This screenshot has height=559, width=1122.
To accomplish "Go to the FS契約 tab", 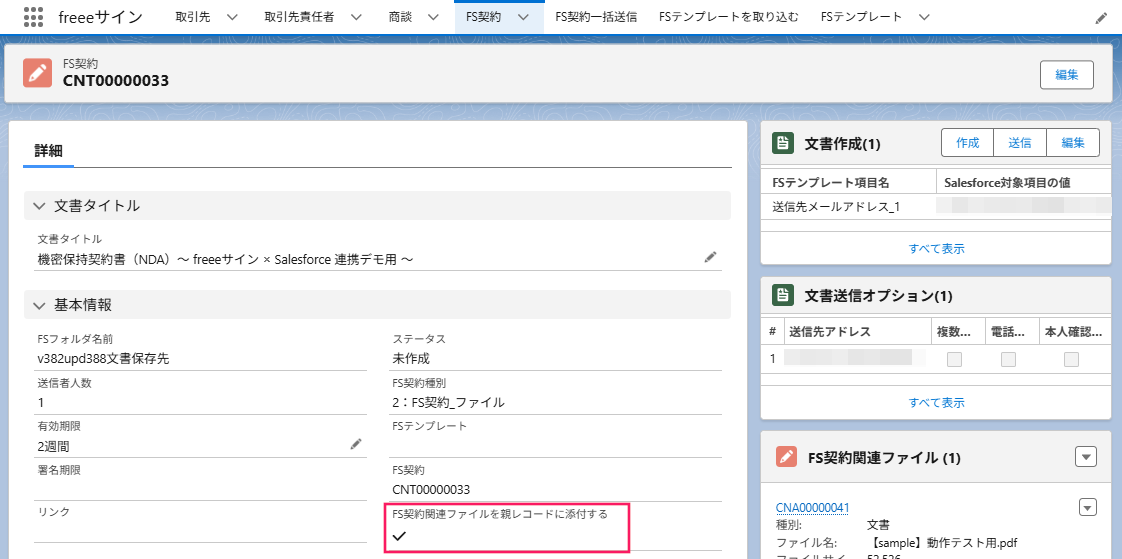I will pos(482,17).
